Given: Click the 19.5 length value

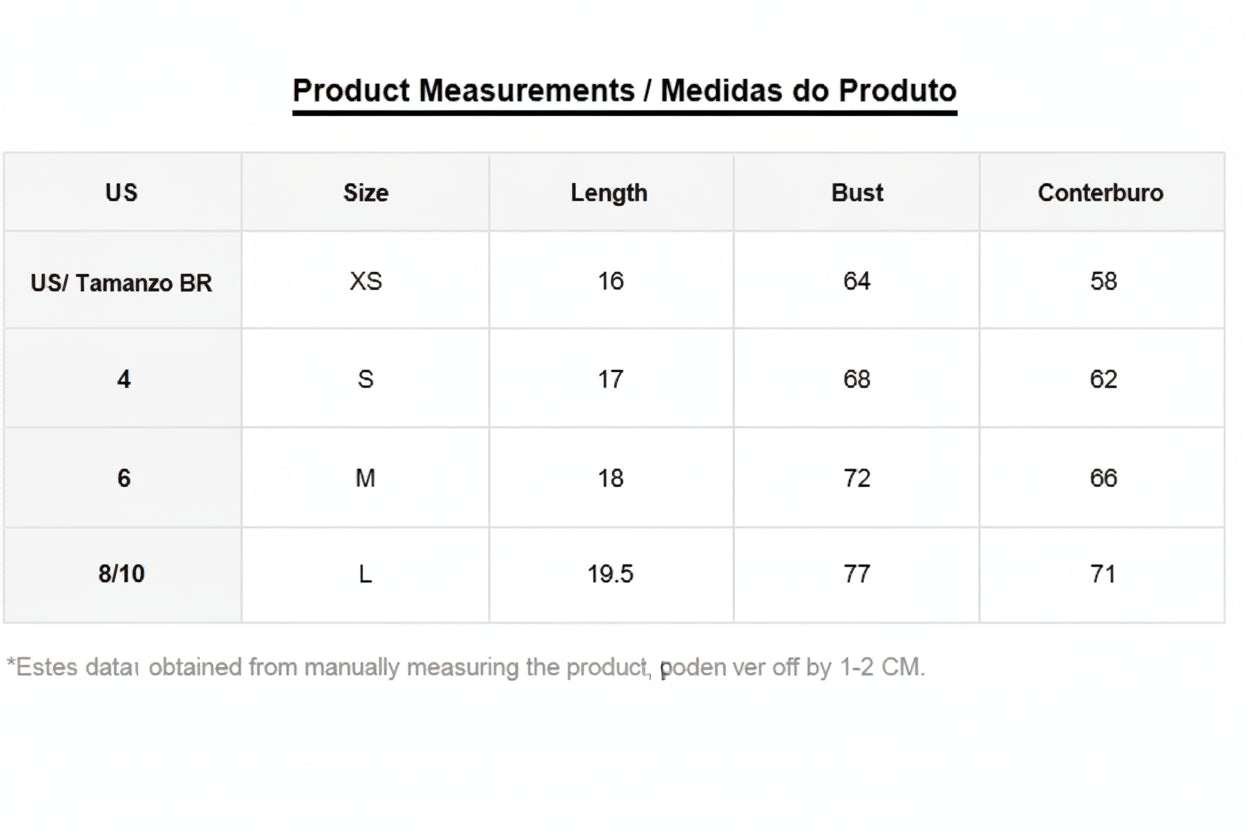Looking at the screenshot, I should [610, 574].
